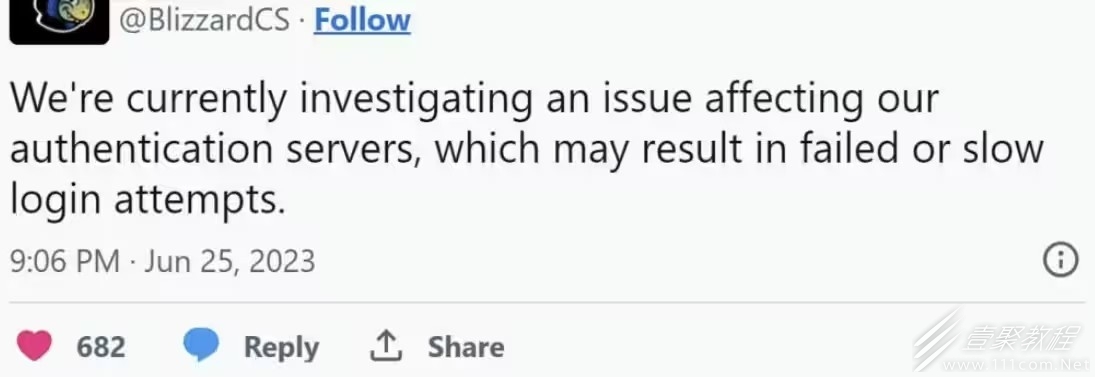This screenshot has width=1095, height=377.
Task: Click the share arrow icon
Action: [x=385, y=346]
